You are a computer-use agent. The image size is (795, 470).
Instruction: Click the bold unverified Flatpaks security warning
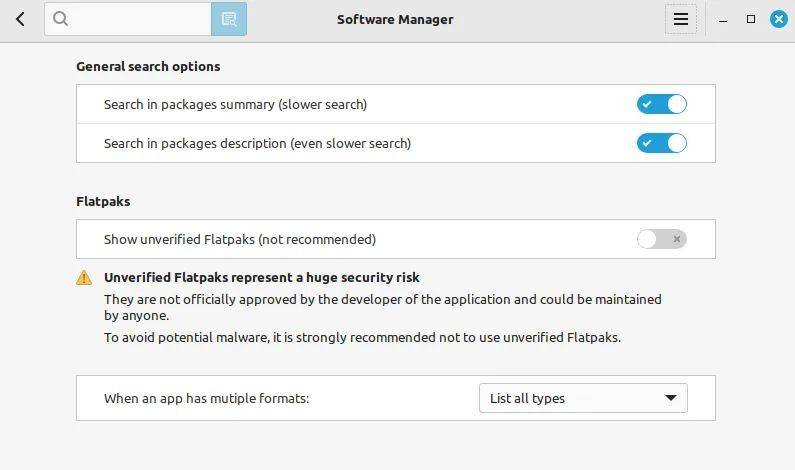click(262, 277)
